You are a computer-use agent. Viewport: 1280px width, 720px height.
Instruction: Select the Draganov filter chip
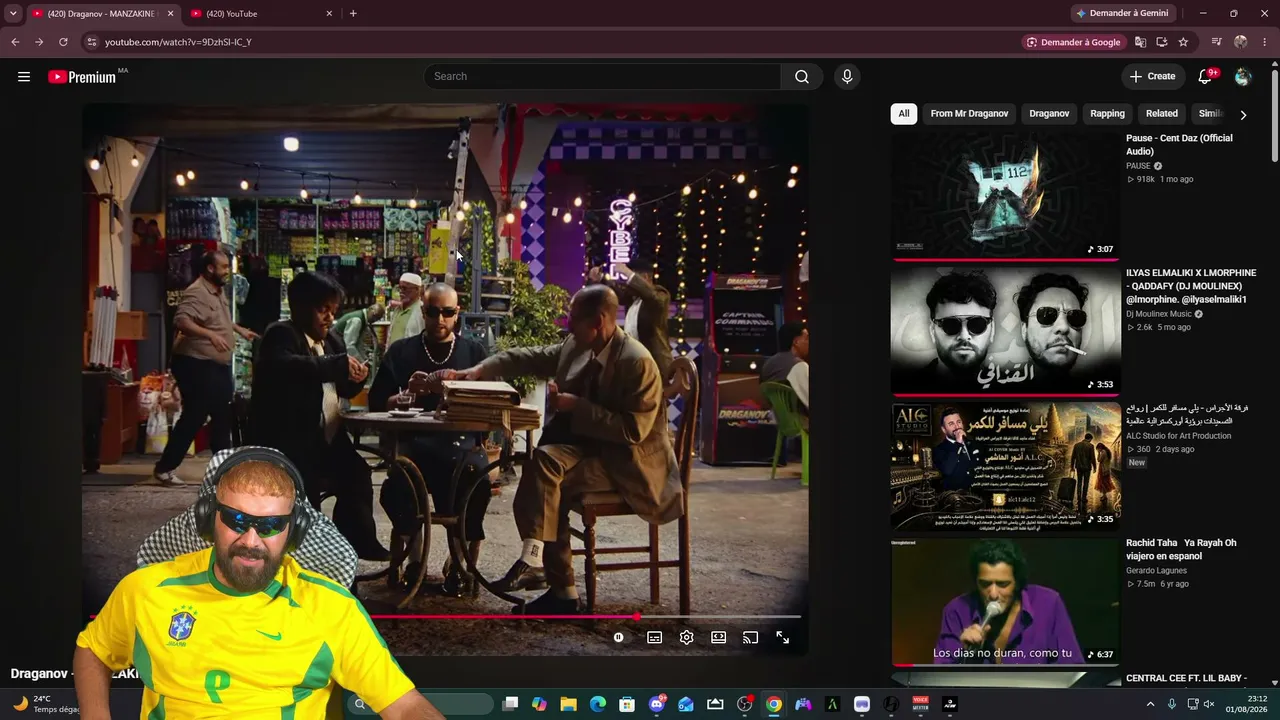coord(1049,114)
